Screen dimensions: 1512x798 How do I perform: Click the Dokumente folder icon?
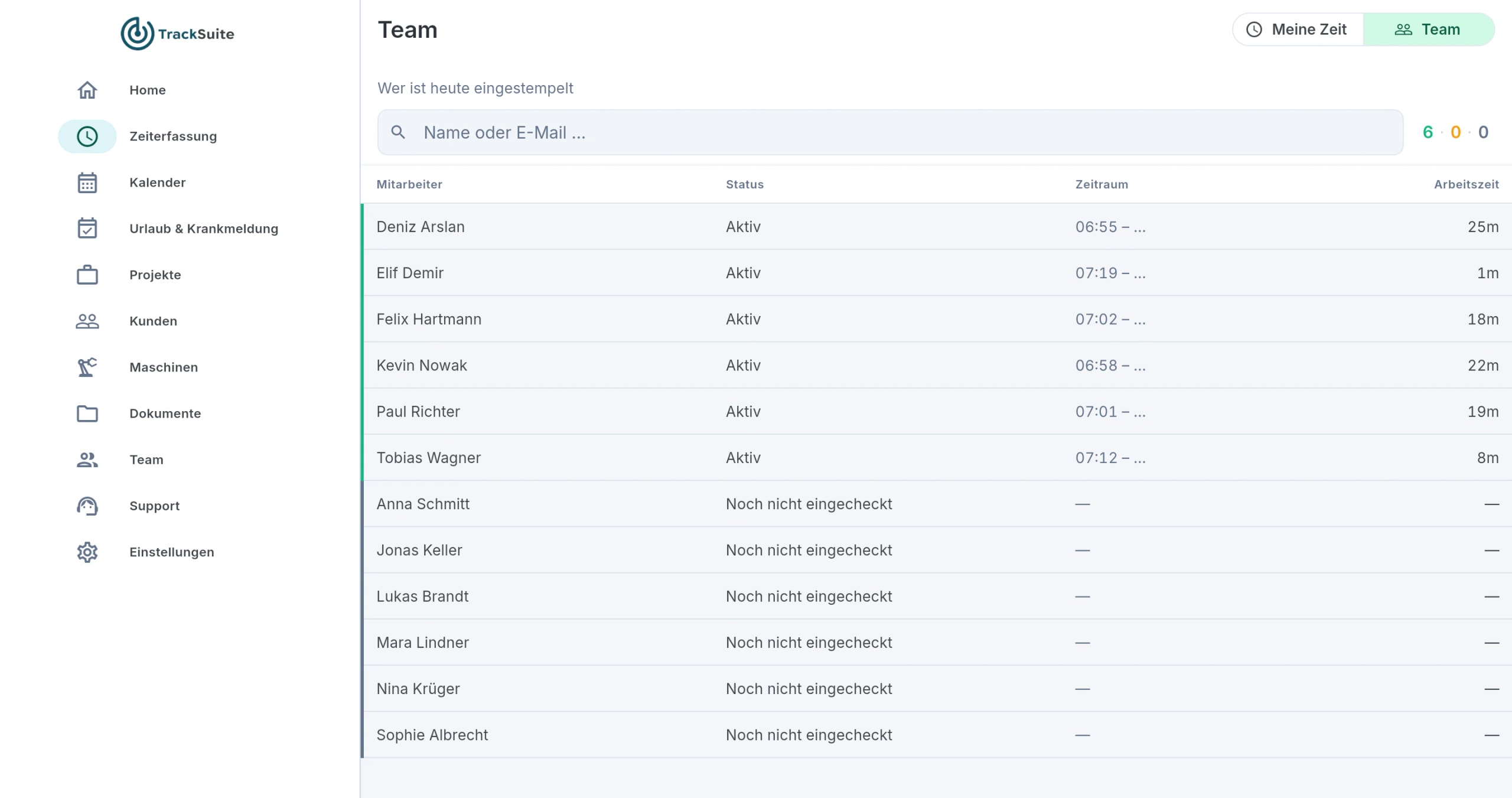[87, 413]
